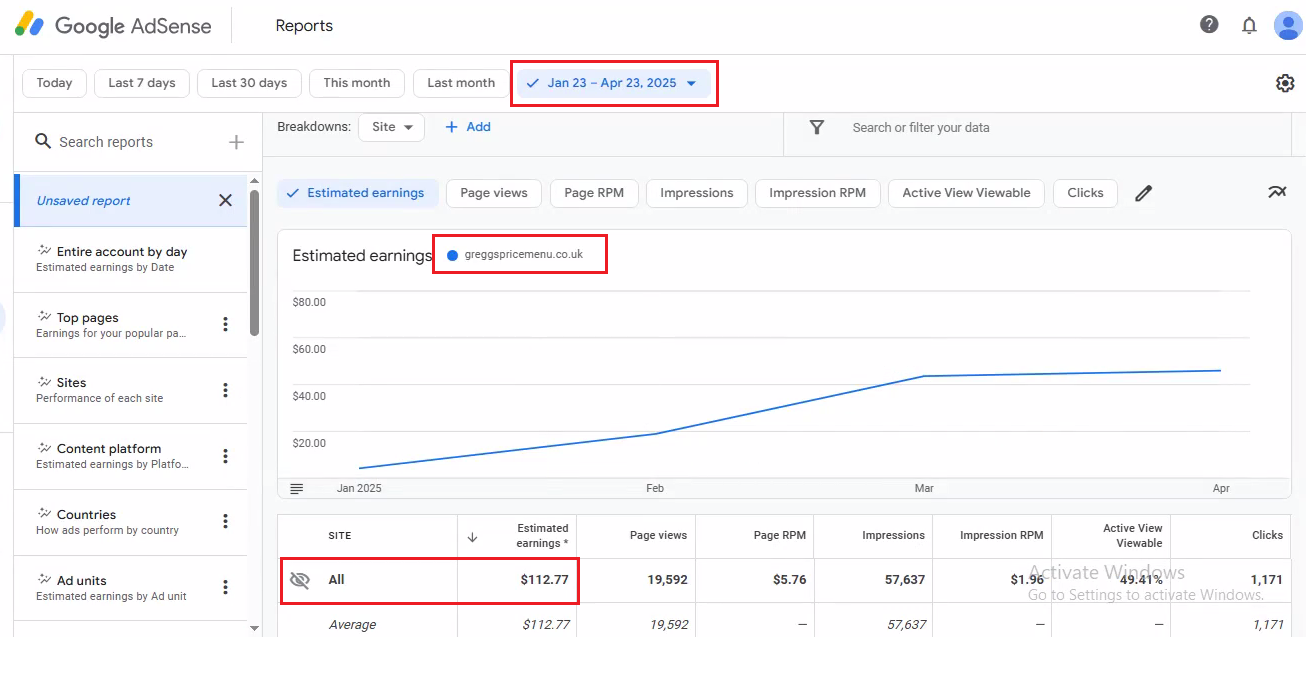
Task: Click the filter funnel icon
Action: pyautogui.click(x=817, y=127)
